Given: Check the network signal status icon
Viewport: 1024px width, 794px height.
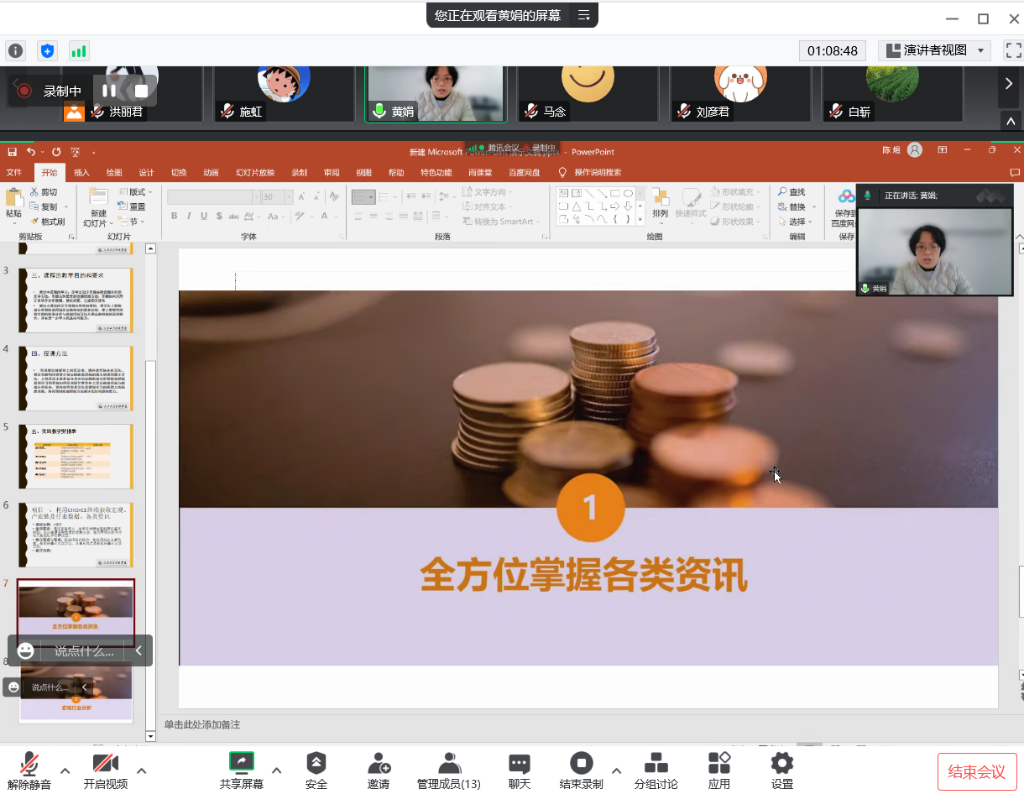Looking at the screenshot, I should point(78,50).
